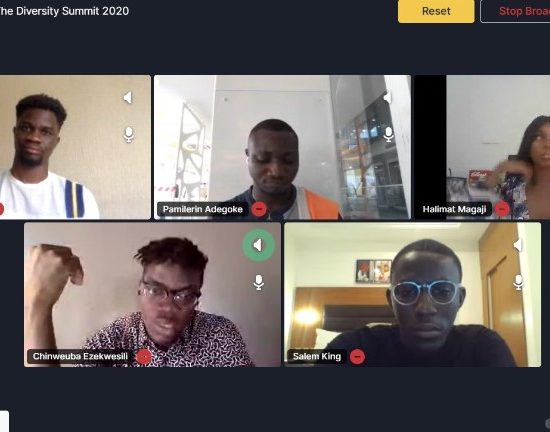Click the speaker icon on Salem King's tile
This screenshot has height=432, width=550.
518,245
